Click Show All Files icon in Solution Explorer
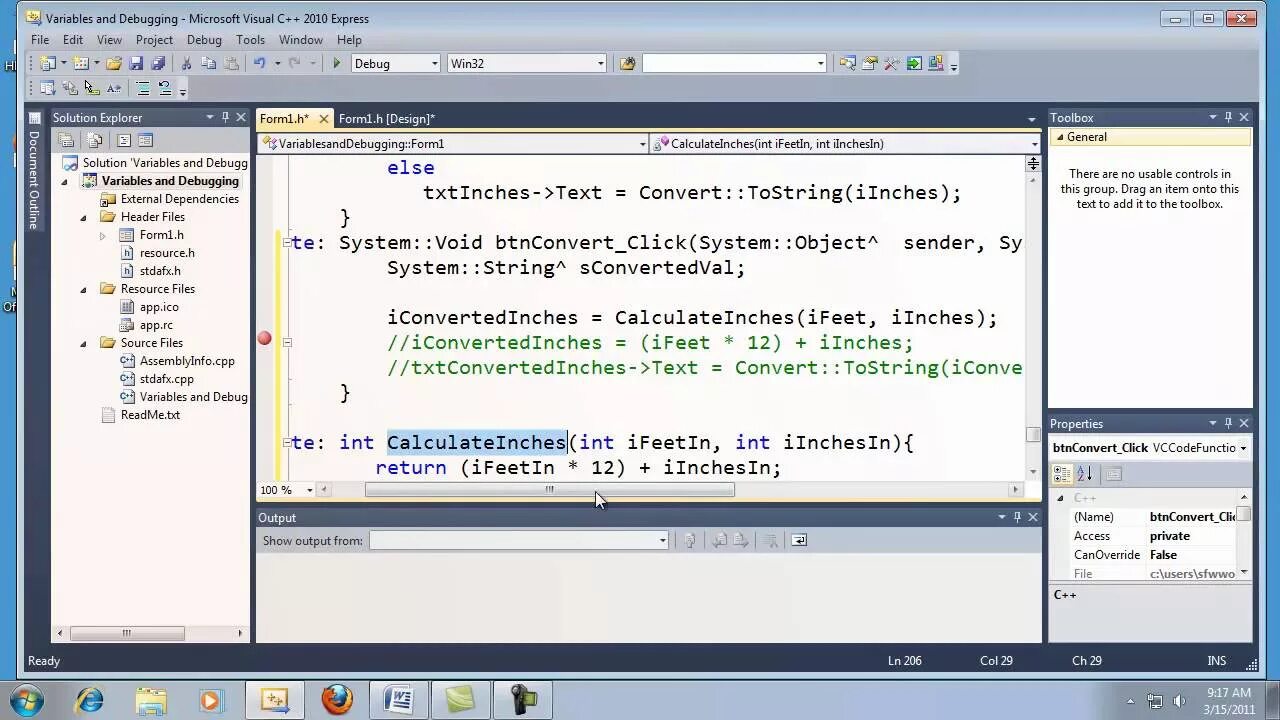Image resolution: width=1280 pixels, height=720 pixels. [x=95, y=140]
